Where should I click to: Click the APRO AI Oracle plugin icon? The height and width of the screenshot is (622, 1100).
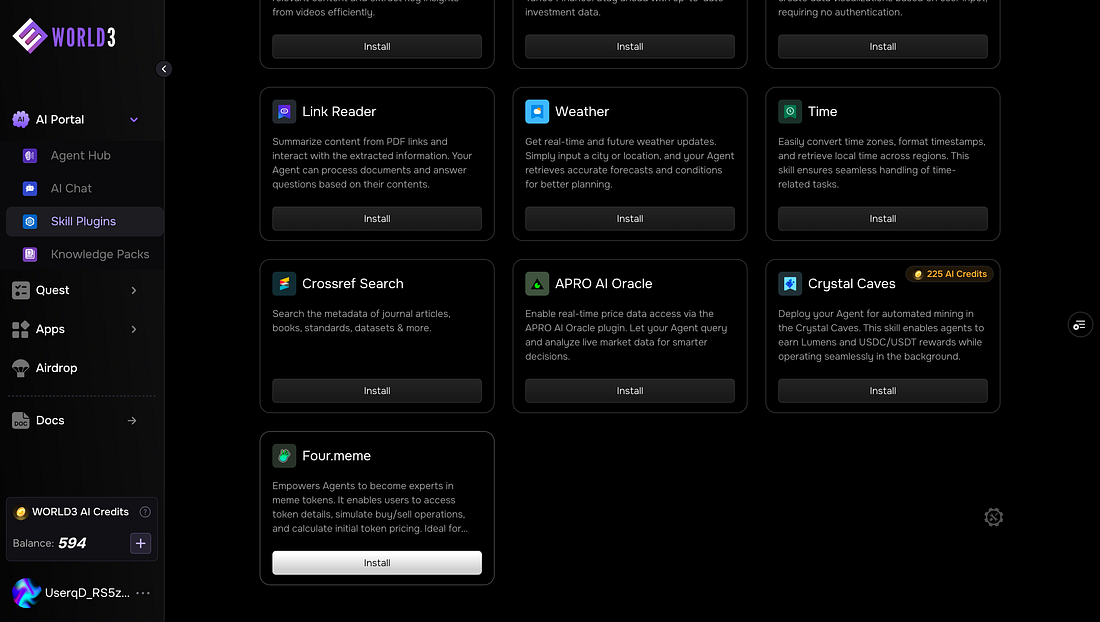[x=537, y=284]
